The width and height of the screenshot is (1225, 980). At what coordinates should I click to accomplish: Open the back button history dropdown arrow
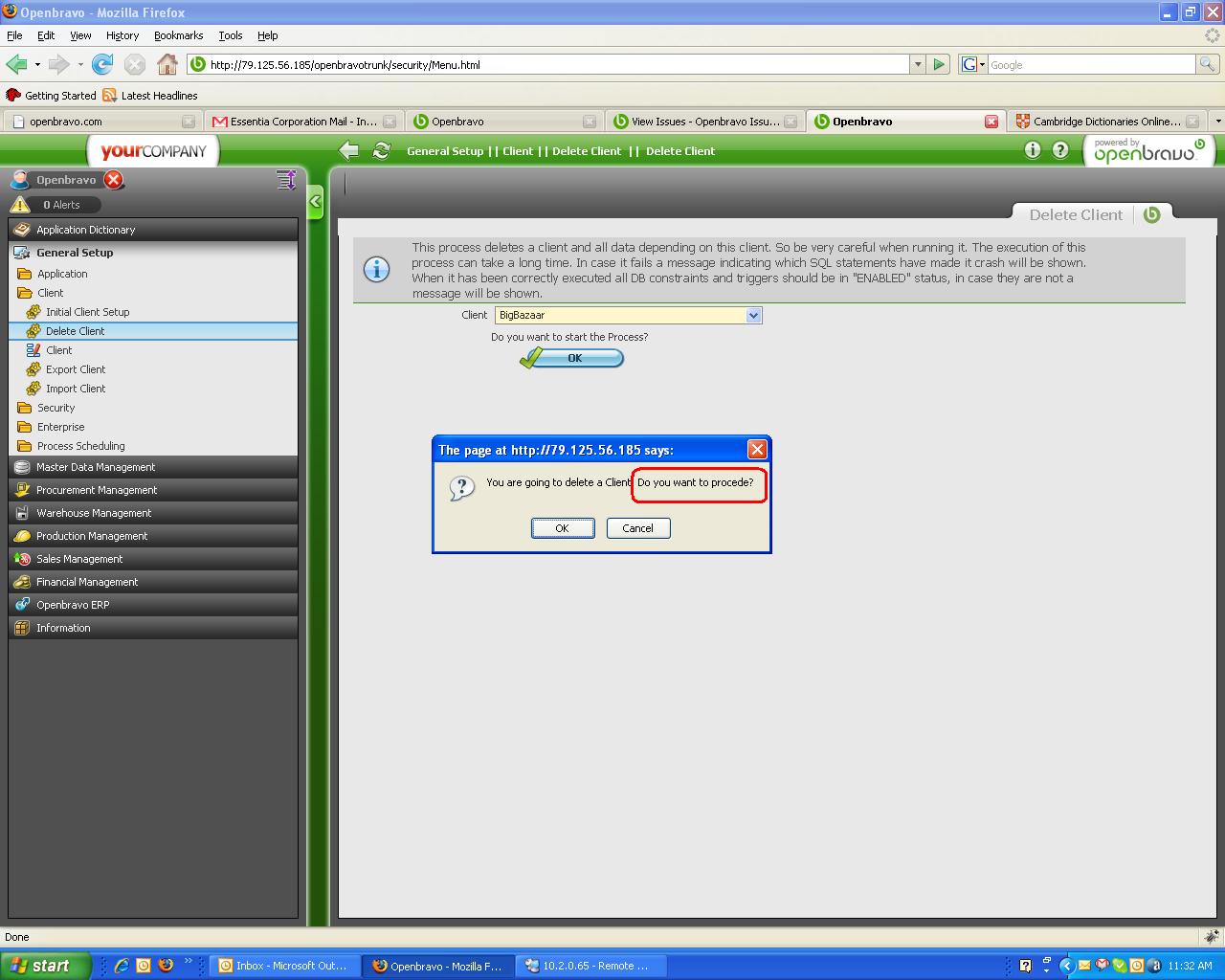[37, 64]
